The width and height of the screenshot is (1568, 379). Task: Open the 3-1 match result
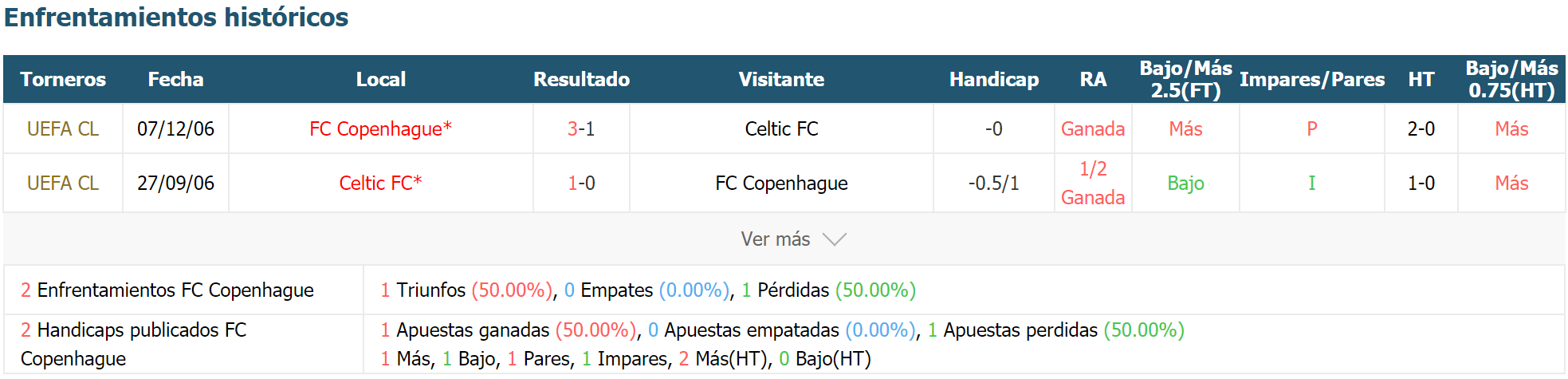pos(581,128)
